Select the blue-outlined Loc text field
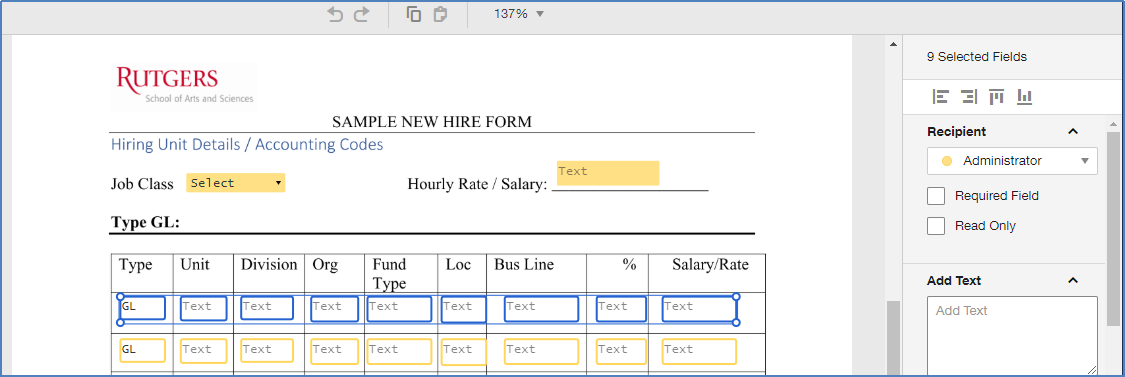Viewport: 1125px width, 377px height. [463, 308]
